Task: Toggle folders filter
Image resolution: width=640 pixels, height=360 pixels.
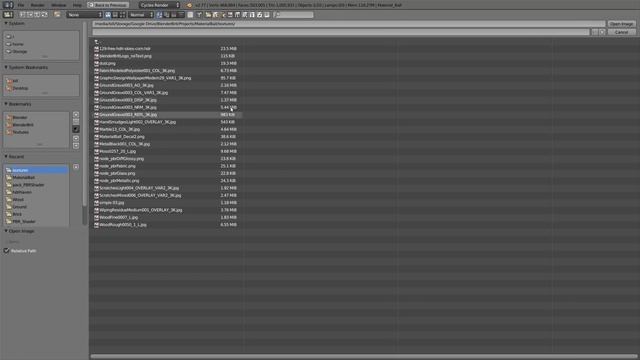Action: coord(208,15)
